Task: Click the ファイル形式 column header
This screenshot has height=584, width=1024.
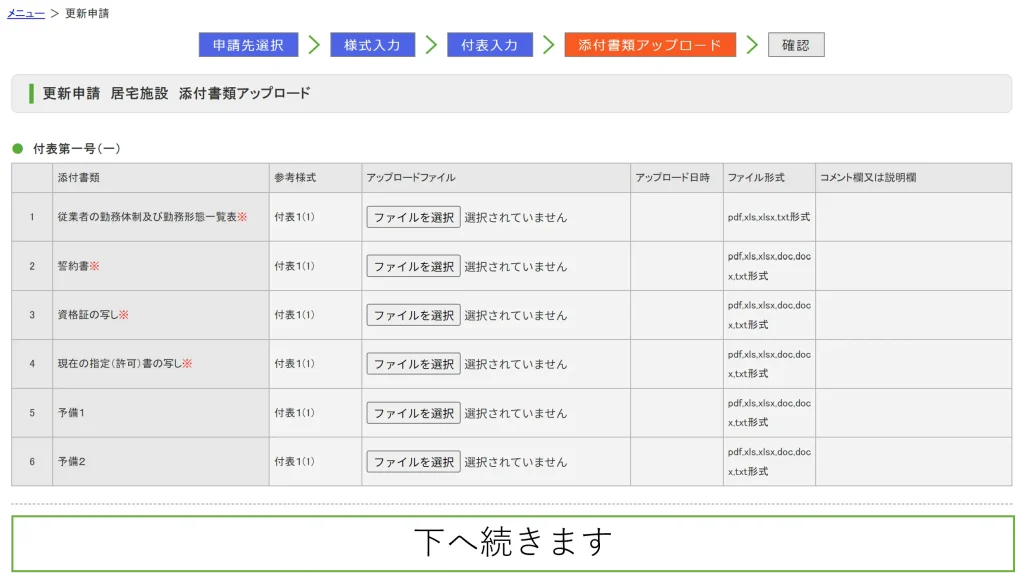Action: click(756, 177)
